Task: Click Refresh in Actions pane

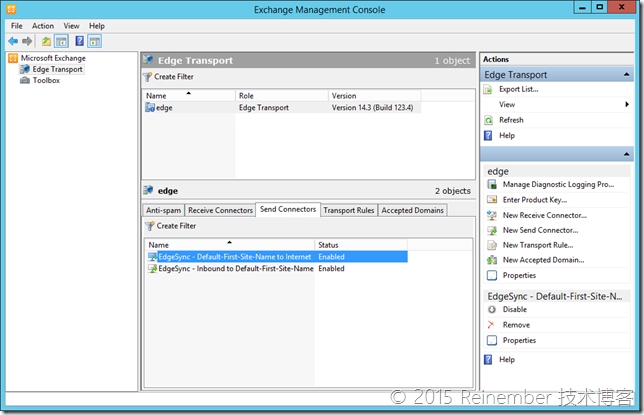Action: tap(511, 120)
